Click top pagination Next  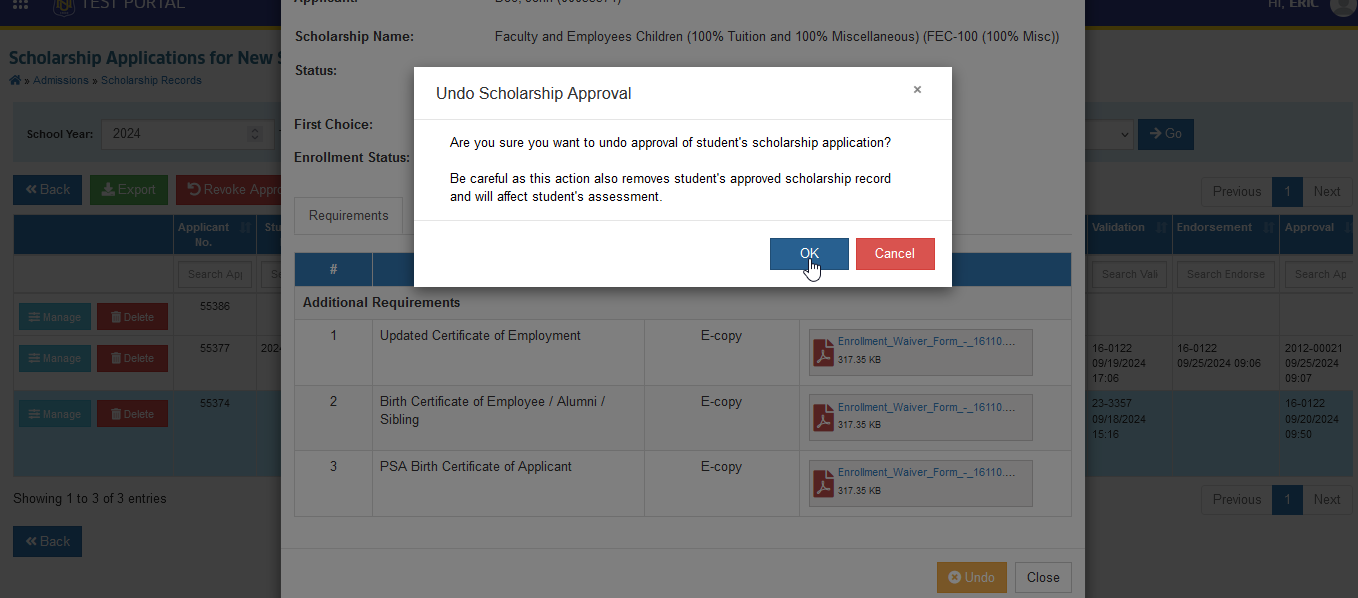coord(1327,192)
